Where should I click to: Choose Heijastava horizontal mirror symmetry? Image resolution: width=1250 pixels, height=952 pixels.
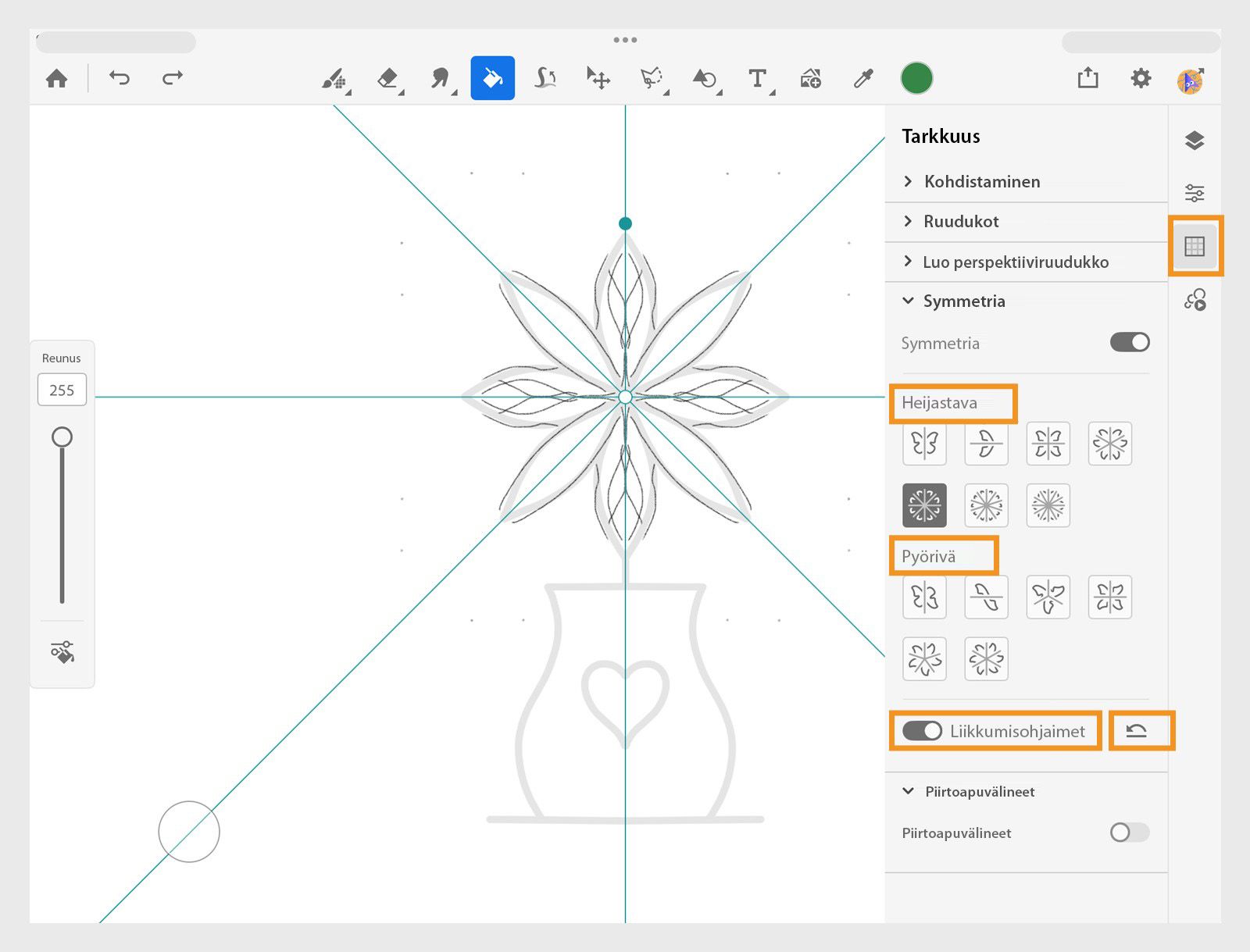(986, 444)
